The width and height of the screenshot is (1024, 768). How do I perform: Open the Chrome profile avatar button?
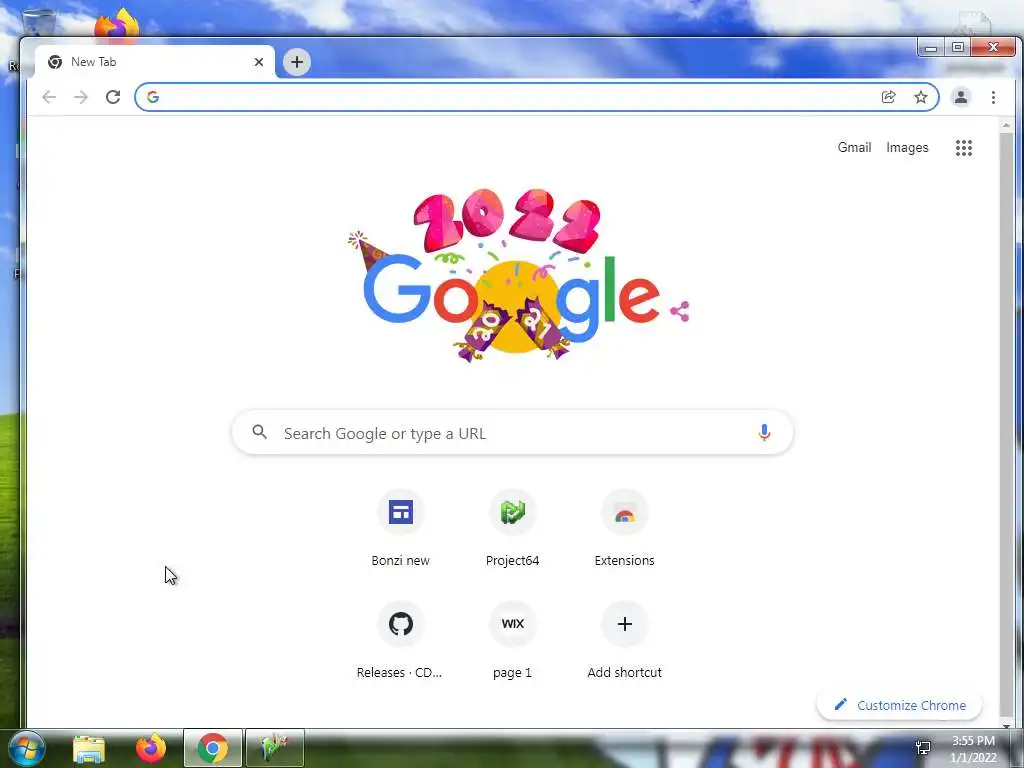961,97
